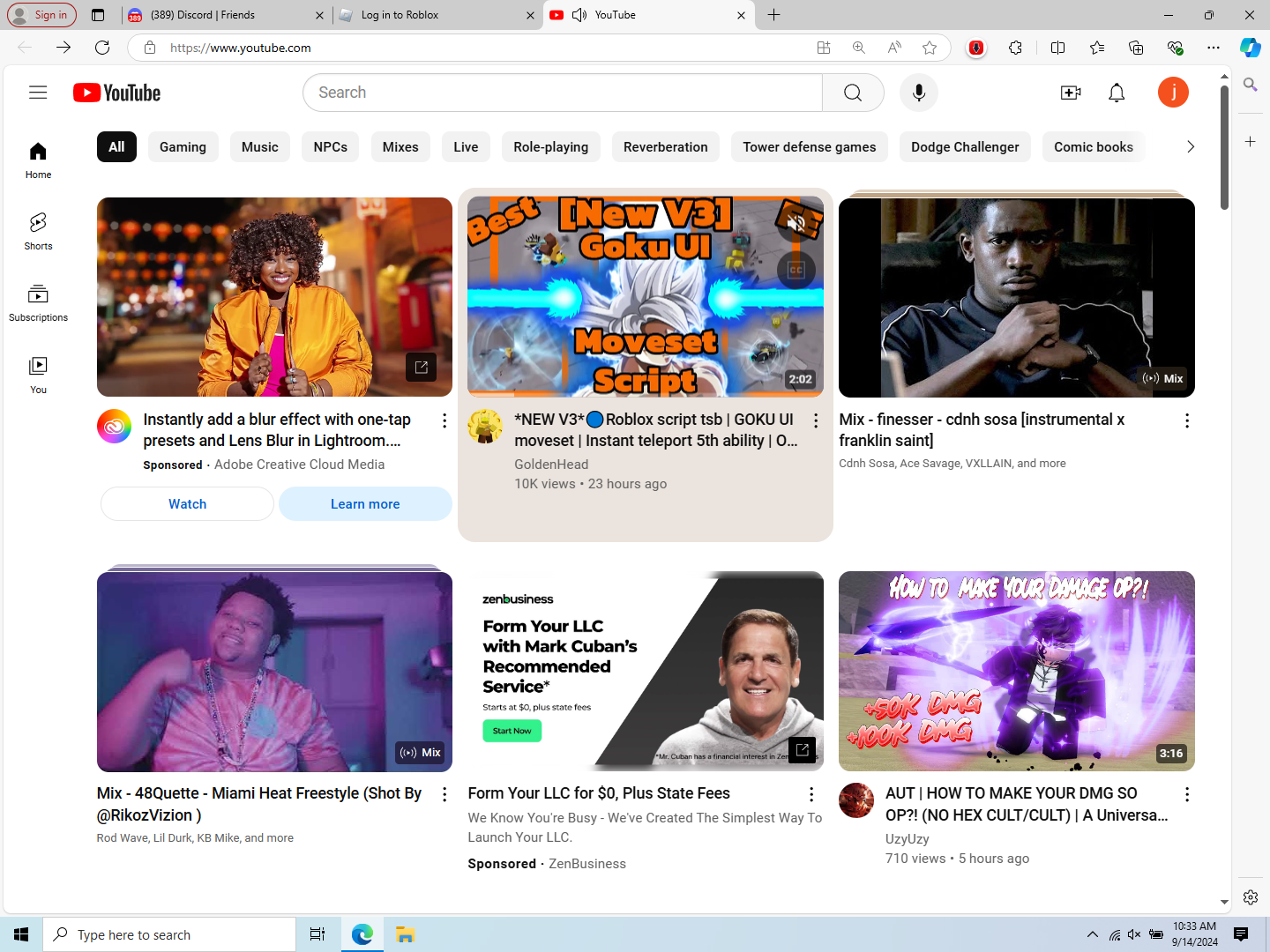Image resolution: width=1270 pixels, height=952 pixels.
Task: Add this page to favorites star
Action: coord(930,48)
